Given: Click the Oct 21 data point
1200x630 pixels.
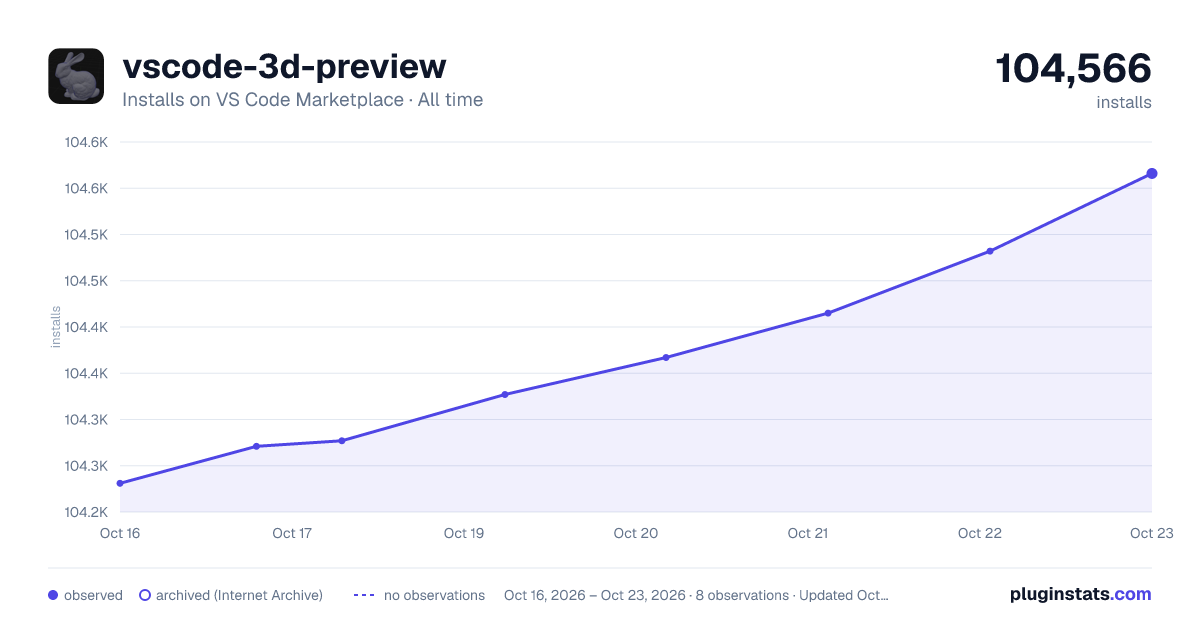Looking at the screenshot, I should point(828,313).
